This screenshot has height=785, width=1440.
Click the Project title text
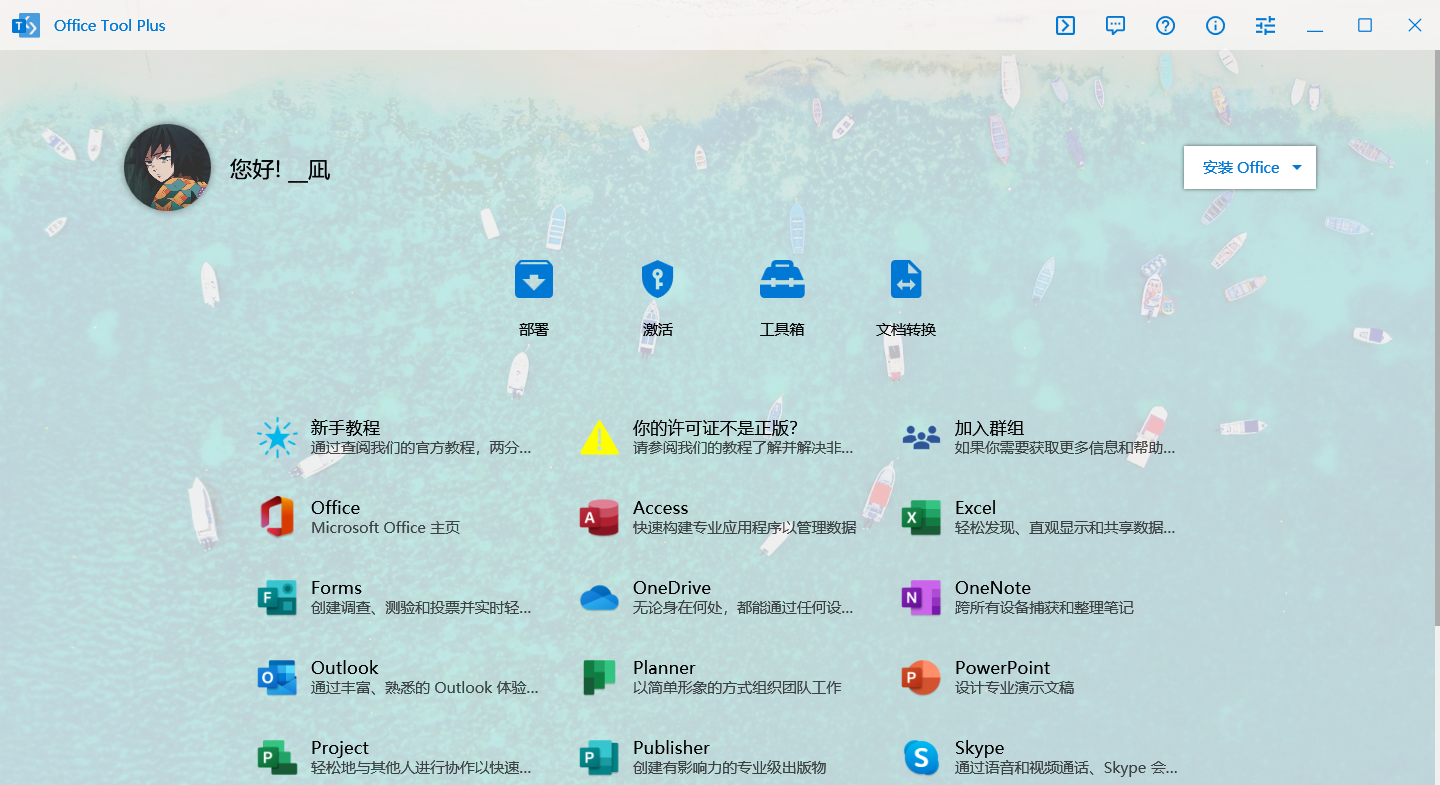tap(339, 748)
